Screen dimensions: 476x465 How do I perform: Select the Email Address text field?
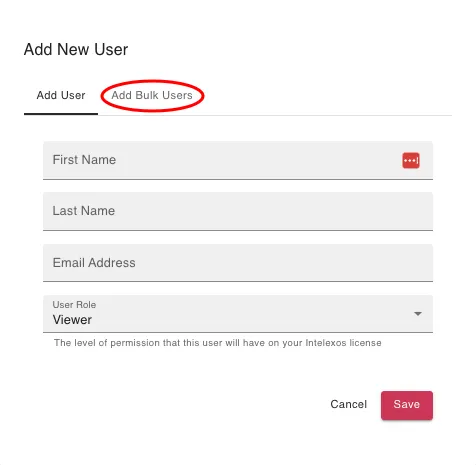tap(238, 263)
